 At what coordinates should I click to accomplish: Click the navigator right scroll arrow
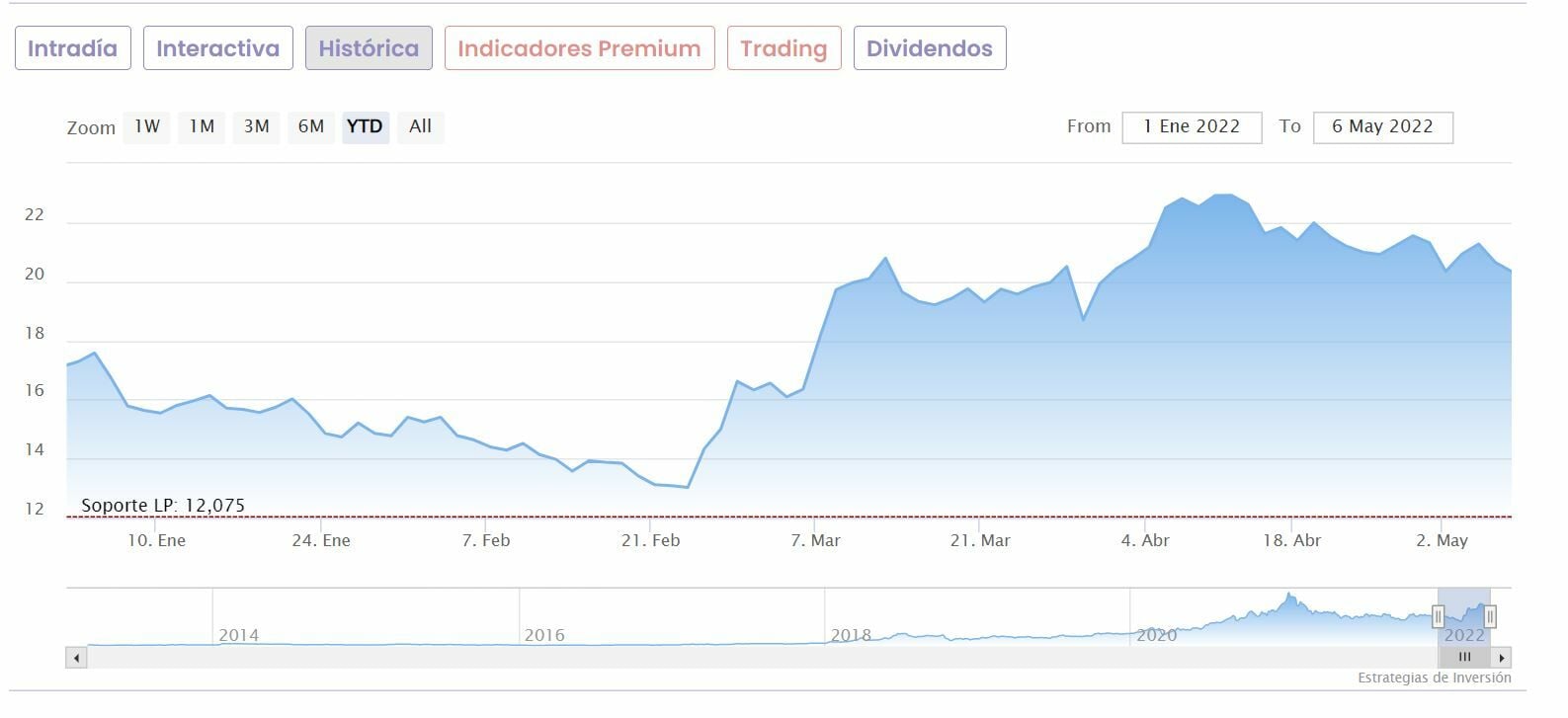click(x=1502, y=657)
